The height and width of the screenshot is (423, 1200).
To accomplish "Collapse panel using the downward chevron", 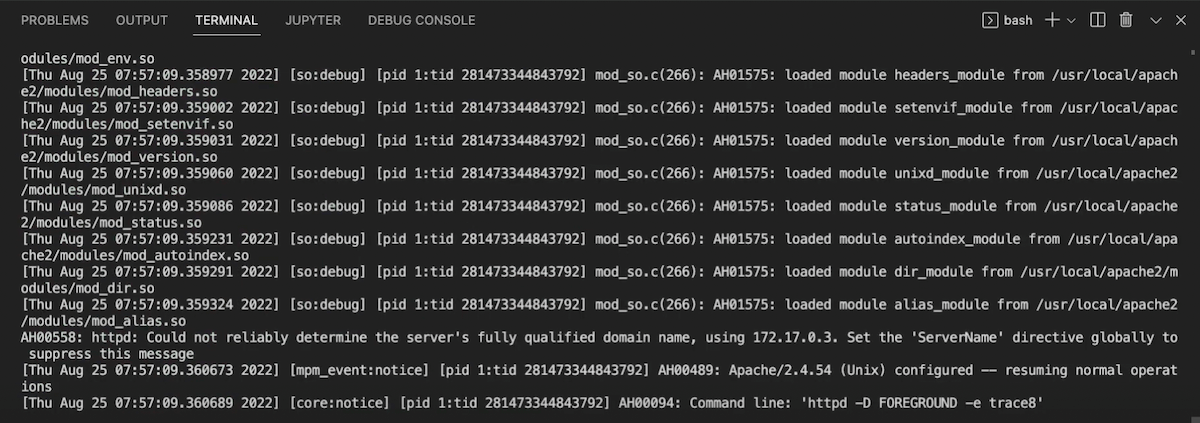I will click(1156, 20).
